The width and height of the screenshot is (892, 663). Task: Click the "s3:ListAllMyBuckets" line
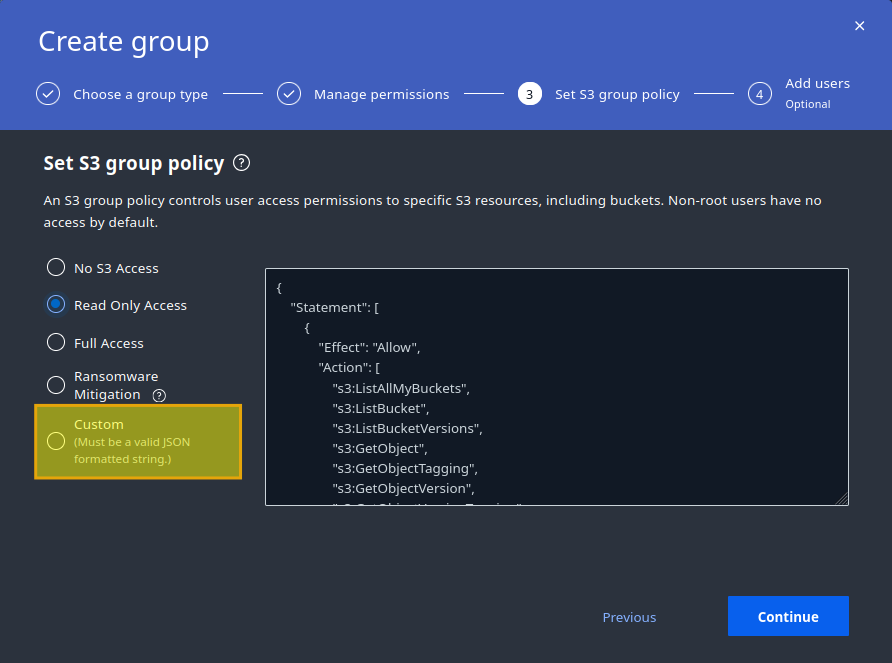(401, 389)
